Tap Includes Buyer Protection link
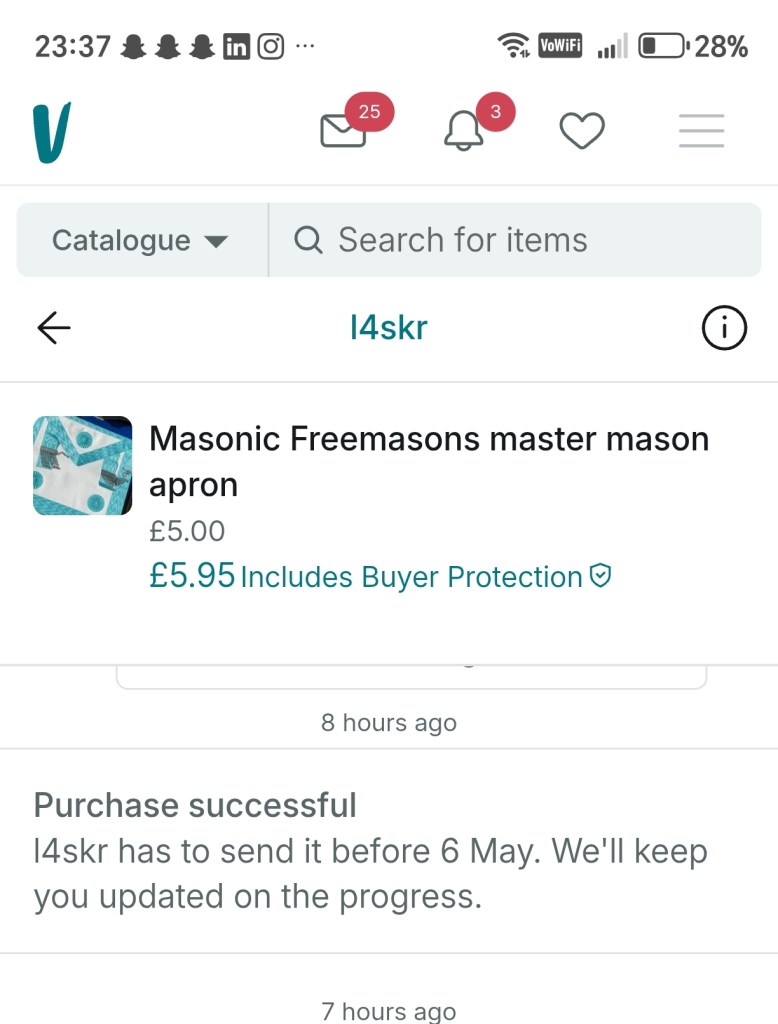The height and width of the screenshot is (1024, 778). (411, 577)
